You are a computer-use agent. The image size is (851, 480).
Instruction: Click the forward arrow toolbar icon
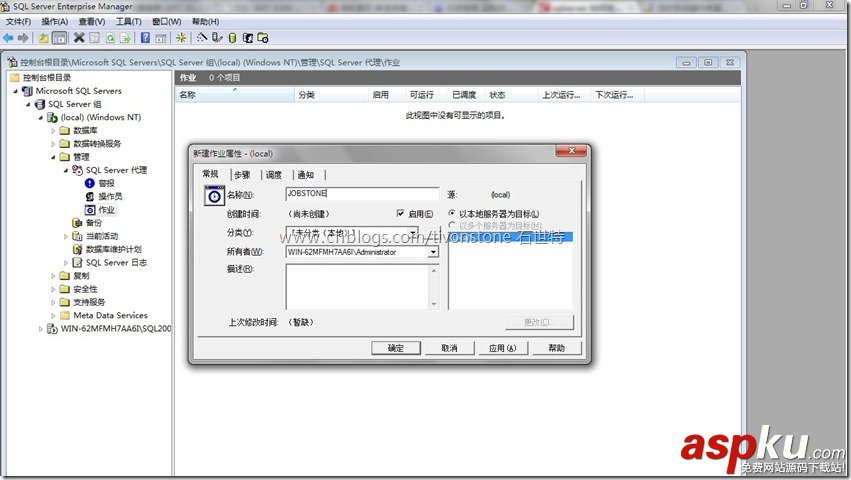coord(23,37)
